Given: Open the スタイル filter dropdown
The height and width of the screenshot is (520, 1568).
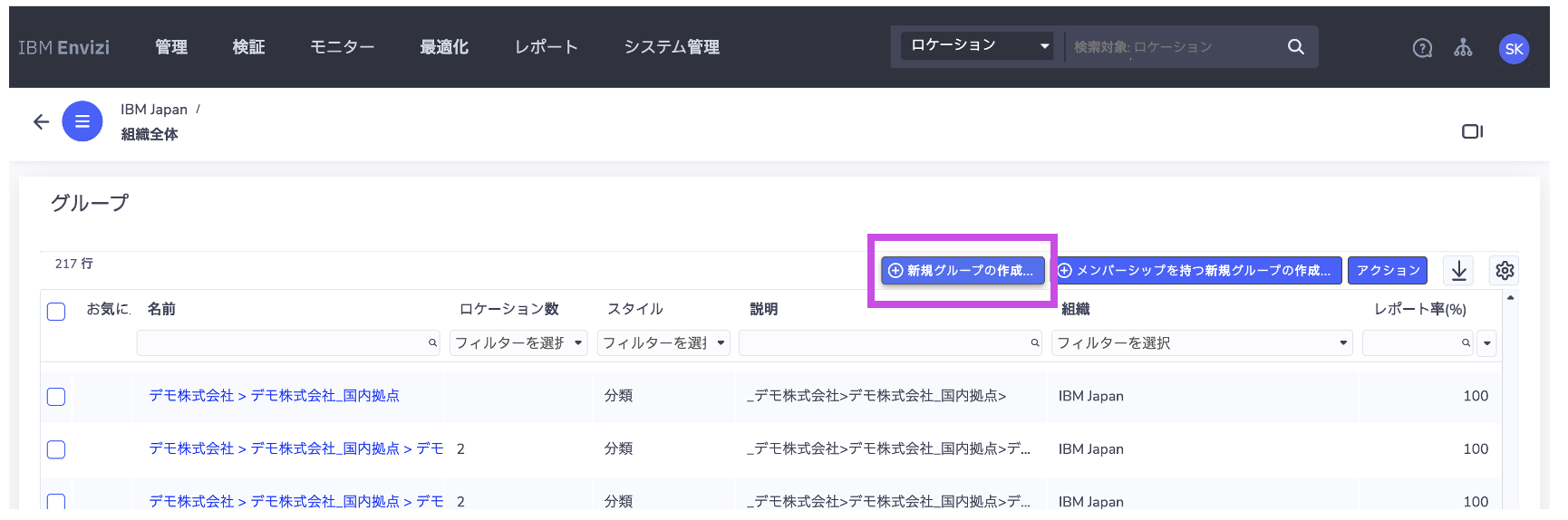Looking at the screenshot, I should (663, 342).
